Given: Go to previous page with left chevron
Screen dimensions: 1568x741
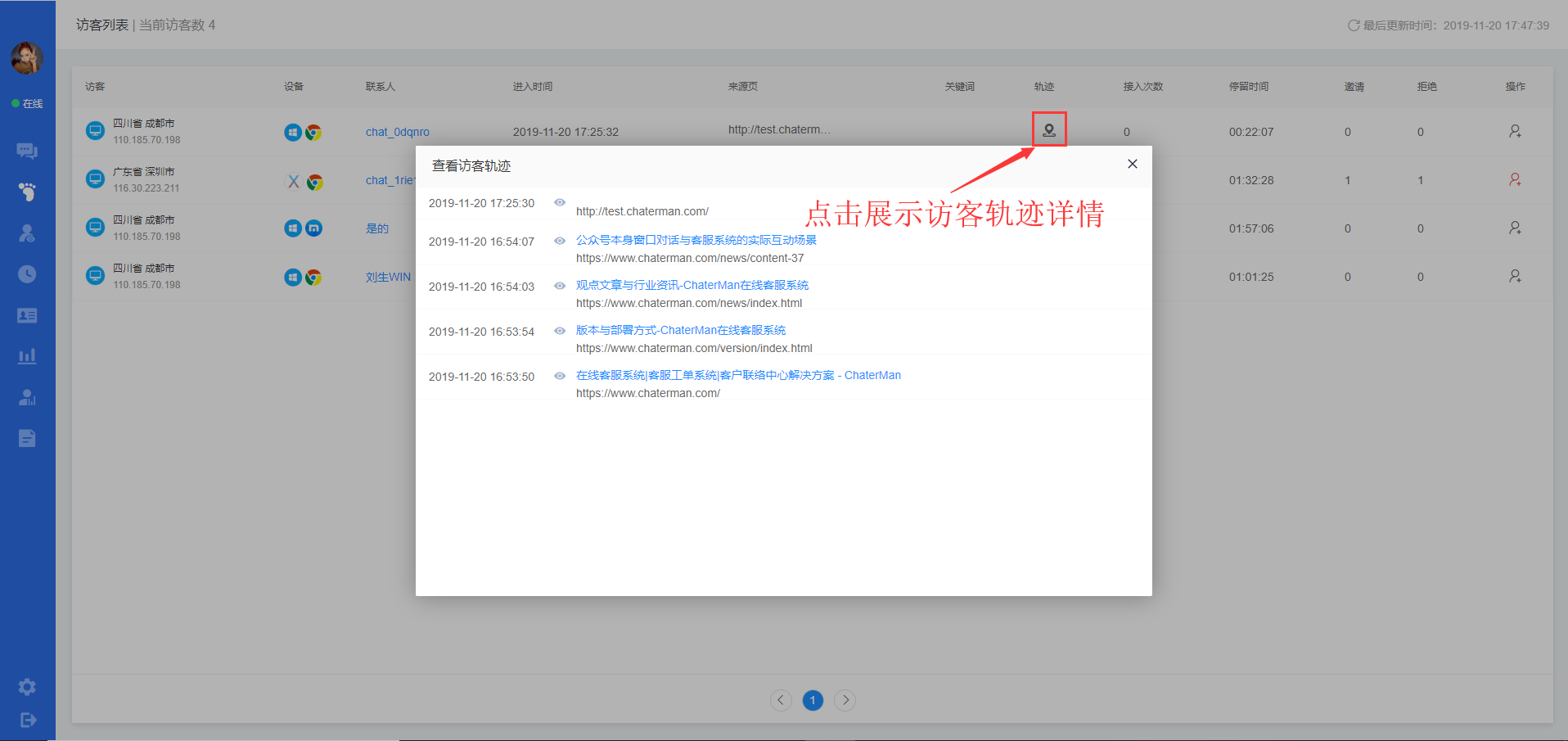Looking at the screenshot, I should [x=781, y=700].
